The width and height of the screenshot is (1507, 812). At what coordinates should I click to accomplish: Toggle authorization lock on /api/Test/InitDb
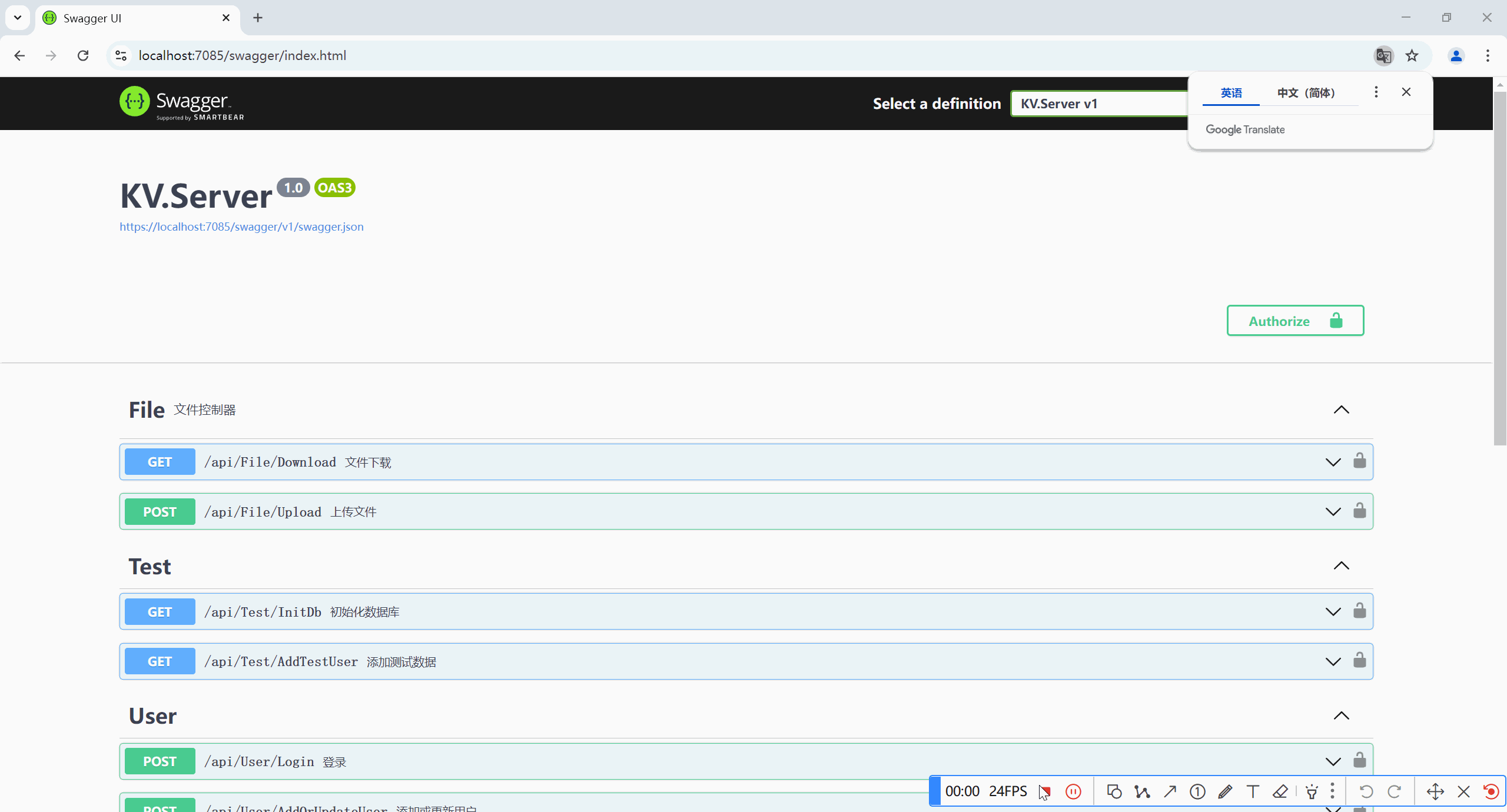pos(1359,611)
